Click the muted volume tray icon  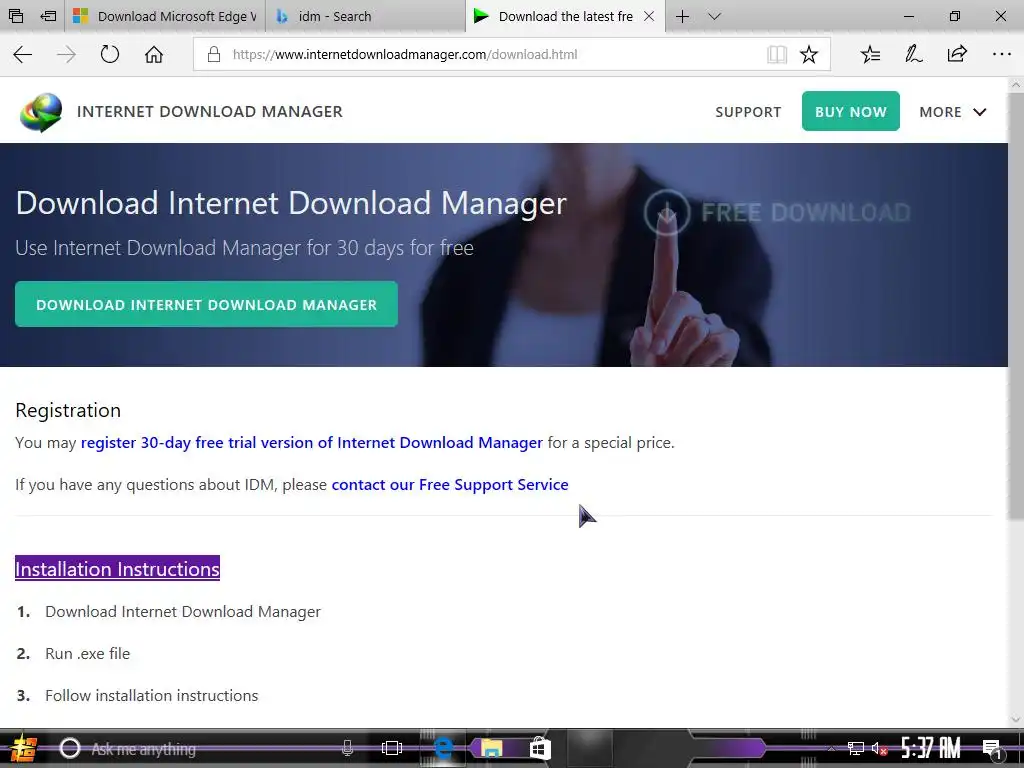coord(879,749)
